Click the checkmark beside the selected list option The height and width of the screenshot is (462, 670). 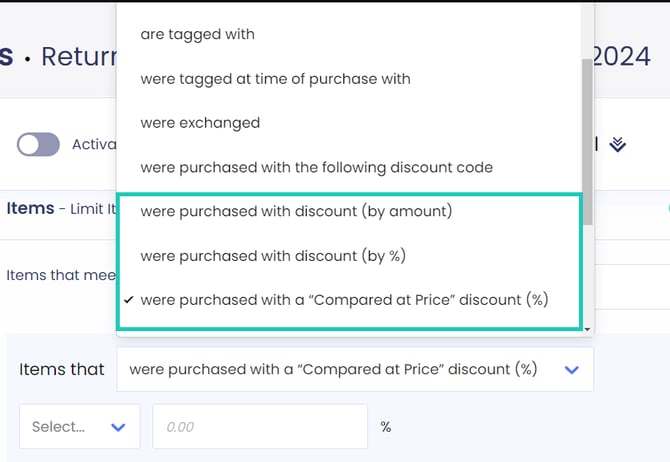pos(127,299)
